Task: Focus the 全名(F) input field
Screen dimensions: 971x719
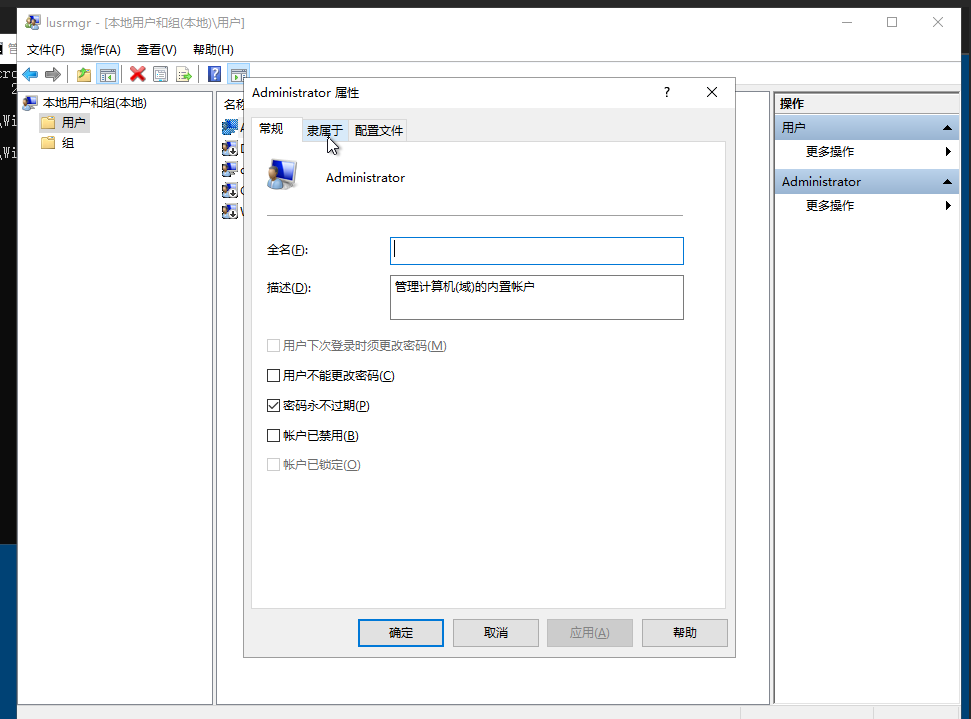Action: tap(537, 251)
